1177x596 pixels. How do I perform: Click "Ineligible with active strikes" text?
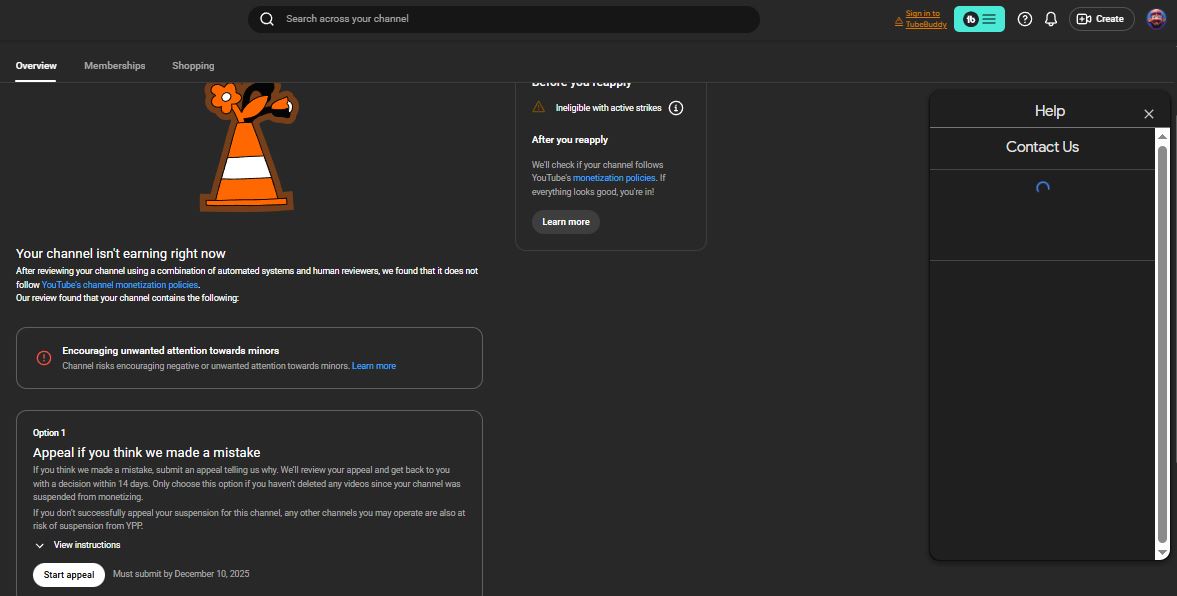(x=608, y=108)
